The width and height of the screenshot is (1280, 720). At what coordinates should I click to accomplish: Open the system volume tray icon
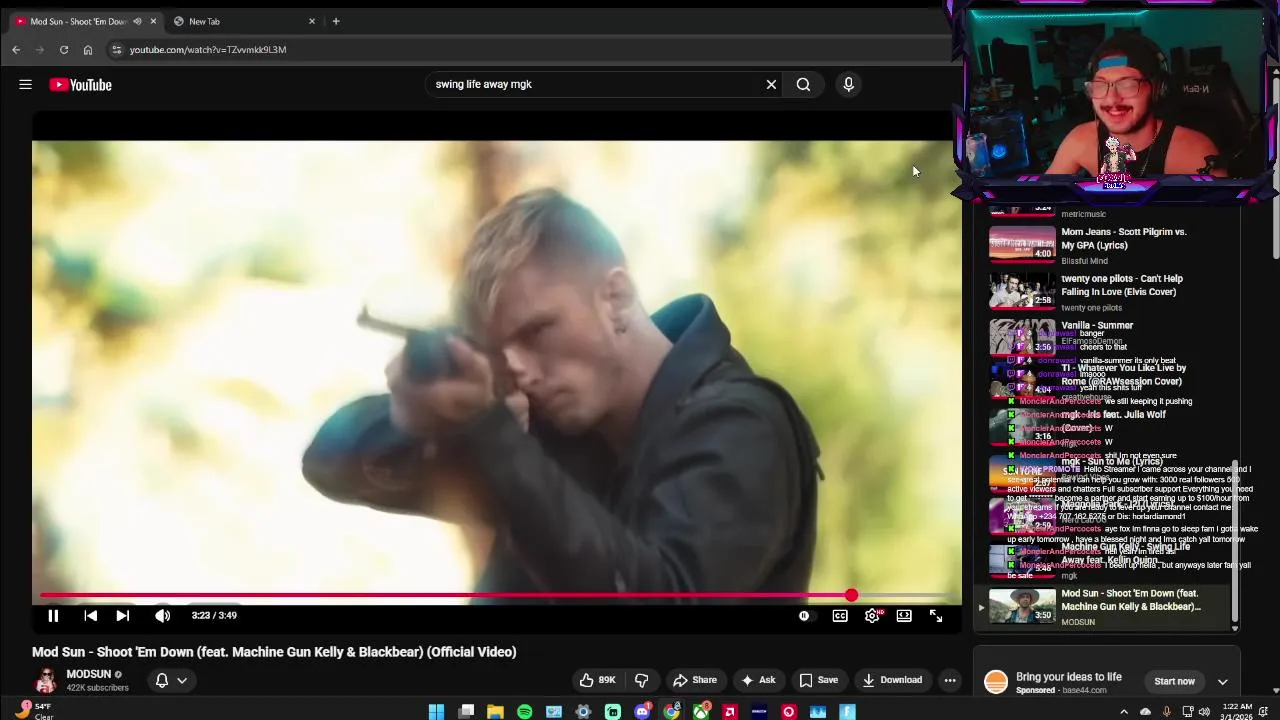pos(1206,712)
